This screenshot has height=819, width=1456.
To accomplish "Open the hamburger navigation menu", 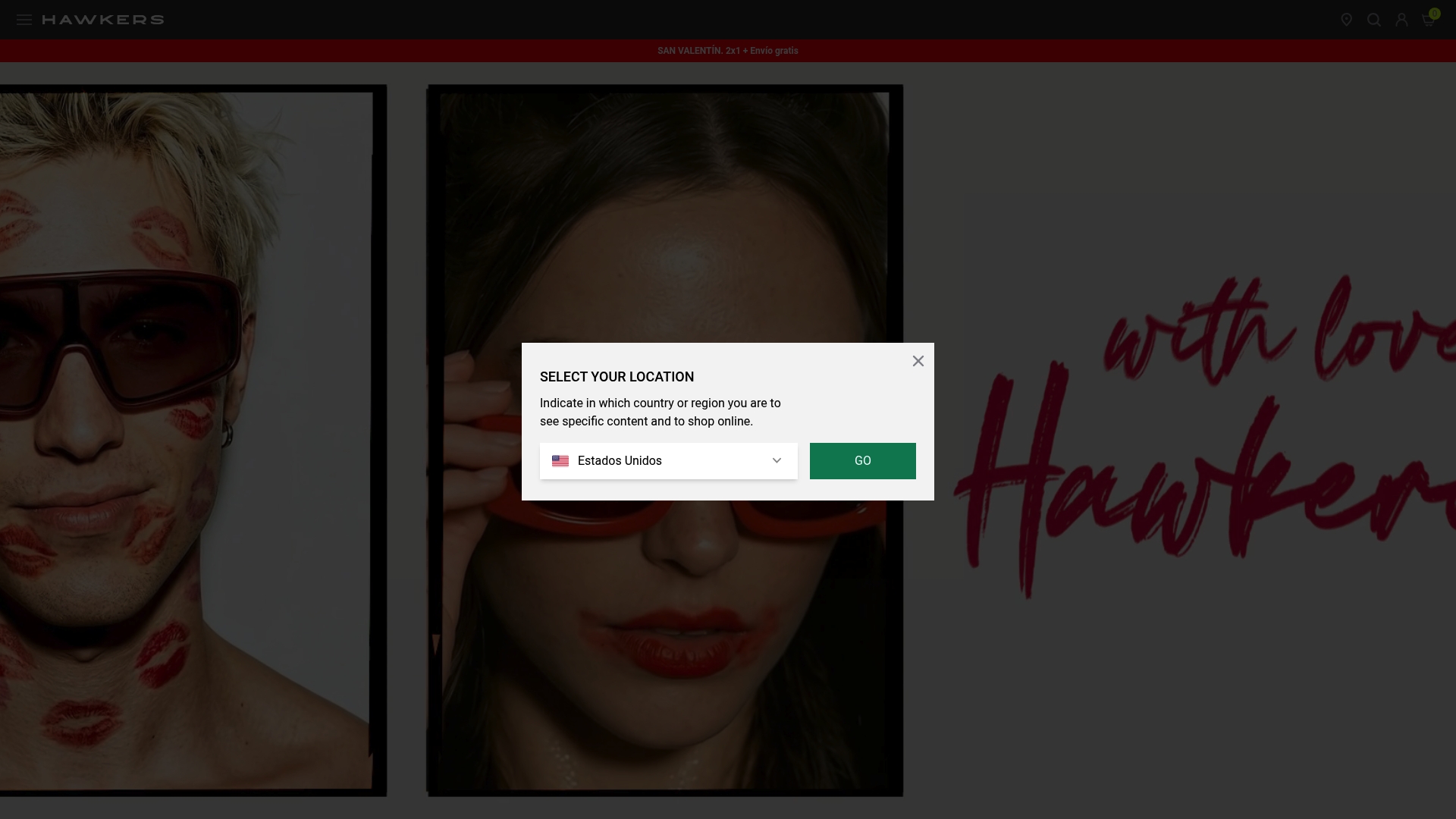I will (x=24, y=19).
